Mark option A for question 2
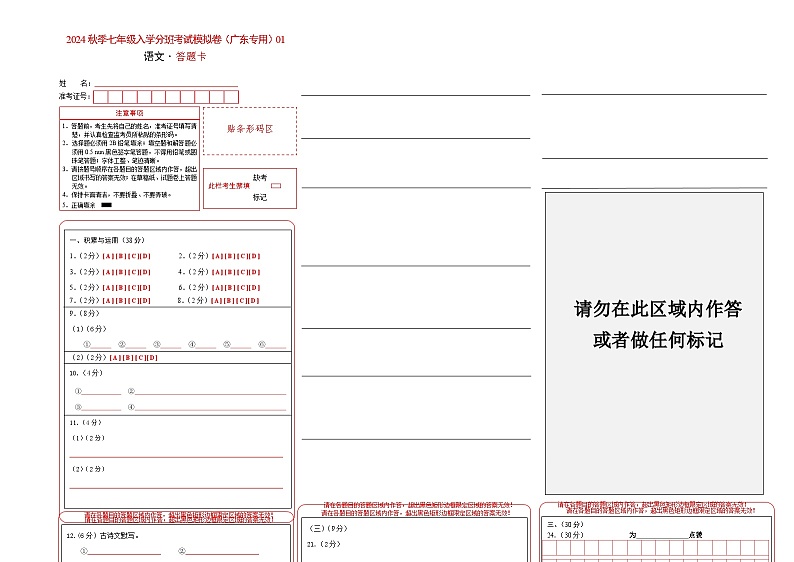This screenshot has width=794, height=562. [218, 256]
